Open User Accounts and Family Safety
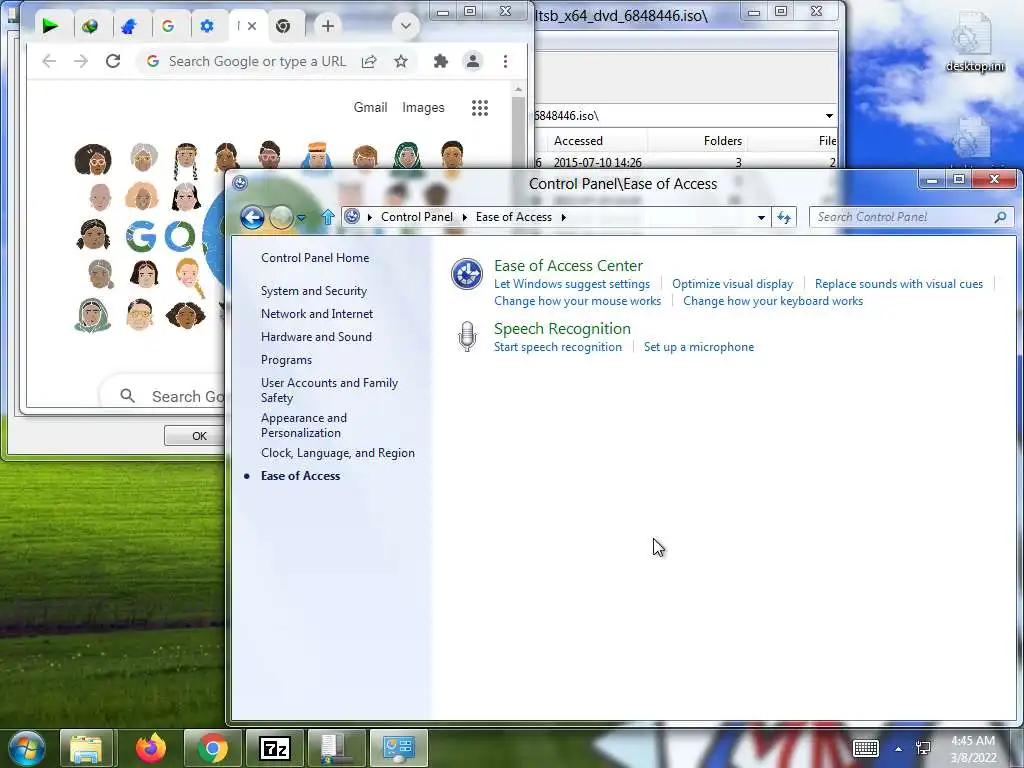Viewport: 1024px width, 768px height. [329, 390]
